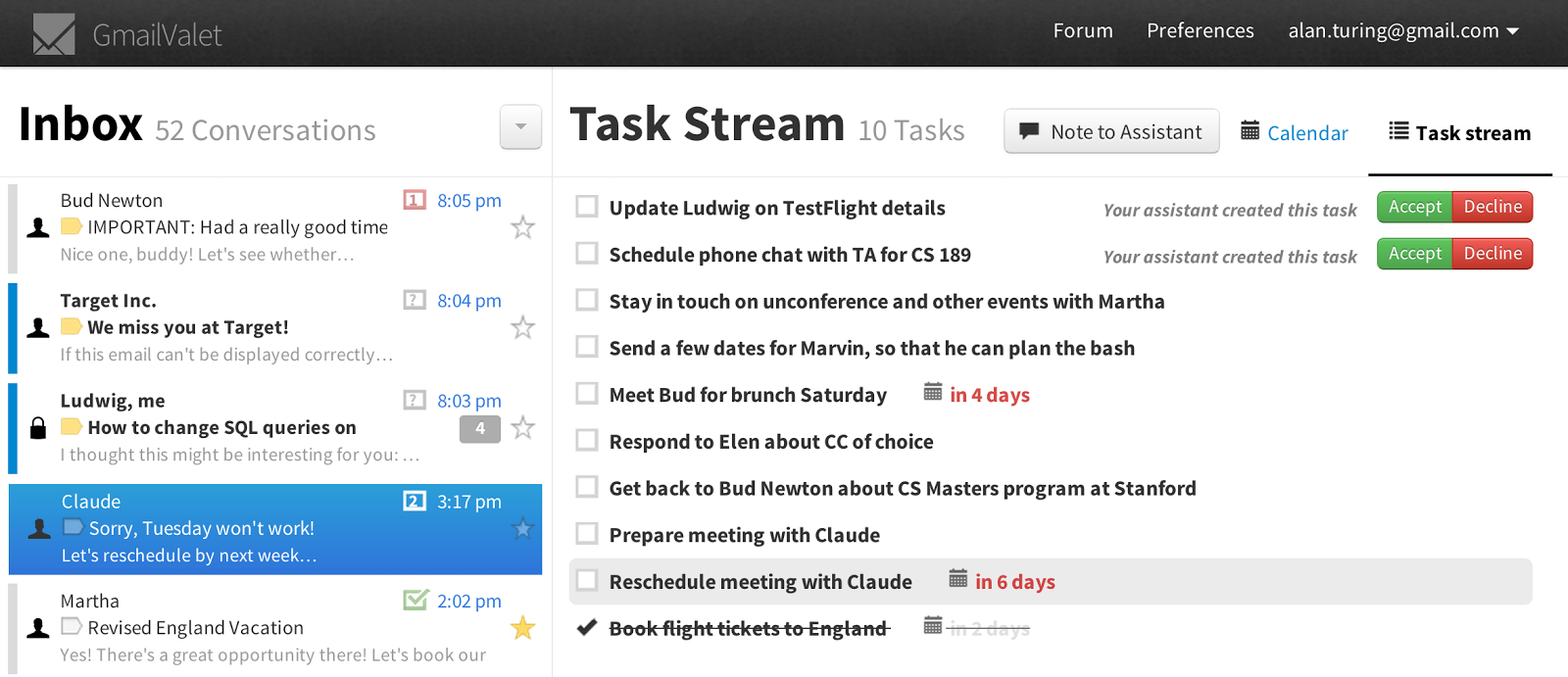Open the Inbox dropdown menu
The image size is (1568, 677).
pyautogui.click(x=520, y=127)
